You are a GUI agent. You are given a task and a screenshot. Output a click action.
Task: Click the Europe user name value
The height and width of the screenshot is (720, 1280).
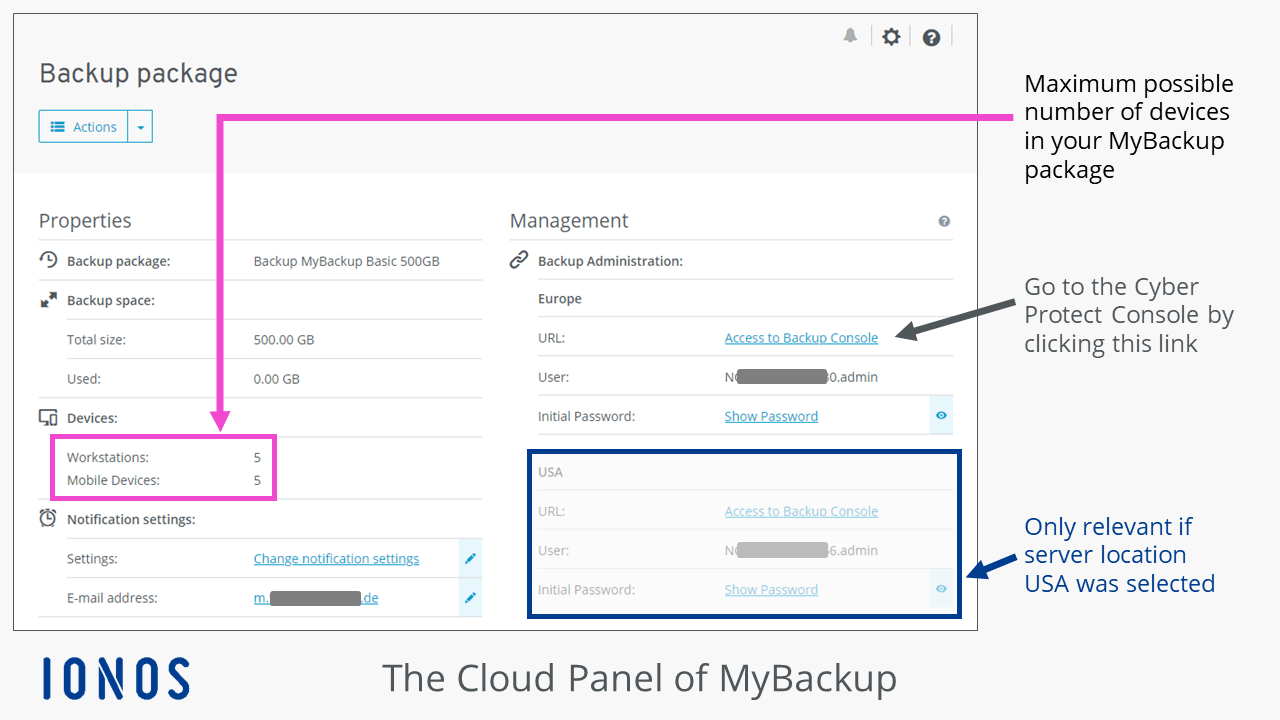pyautogui.click(x=801, y=377)
